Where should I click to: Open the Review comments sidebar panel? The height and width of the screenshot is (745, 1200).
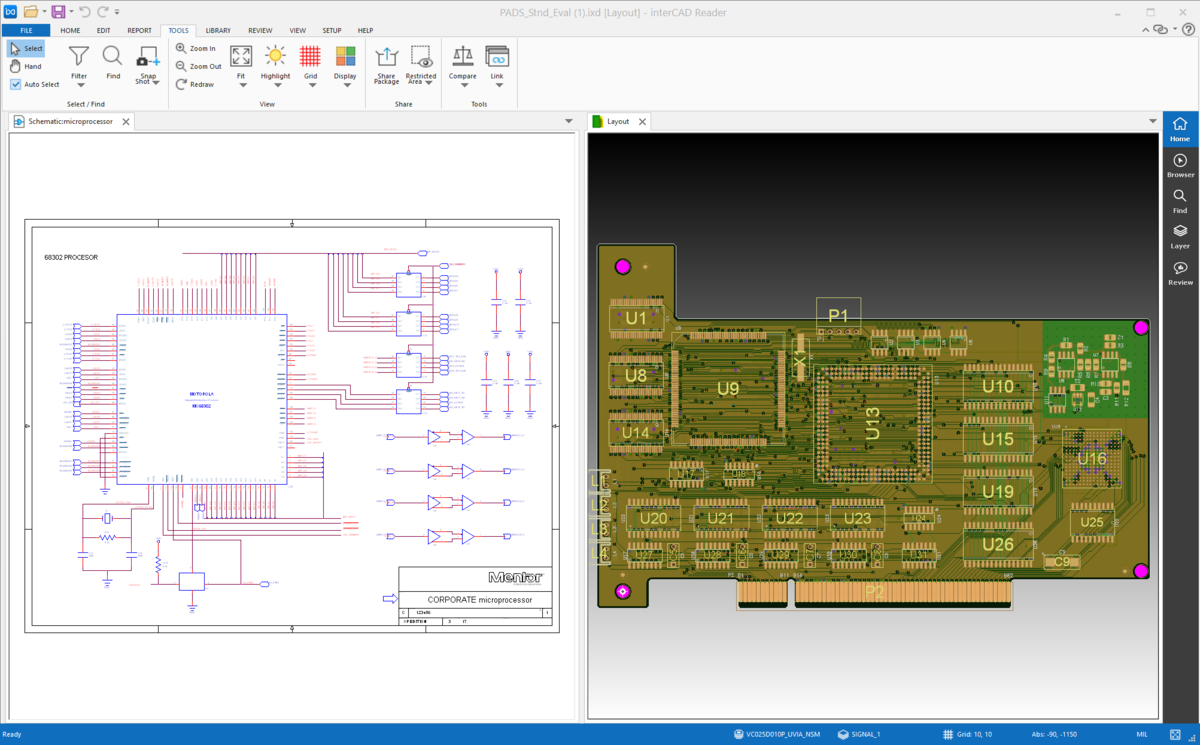click(x=1180, y=272)
